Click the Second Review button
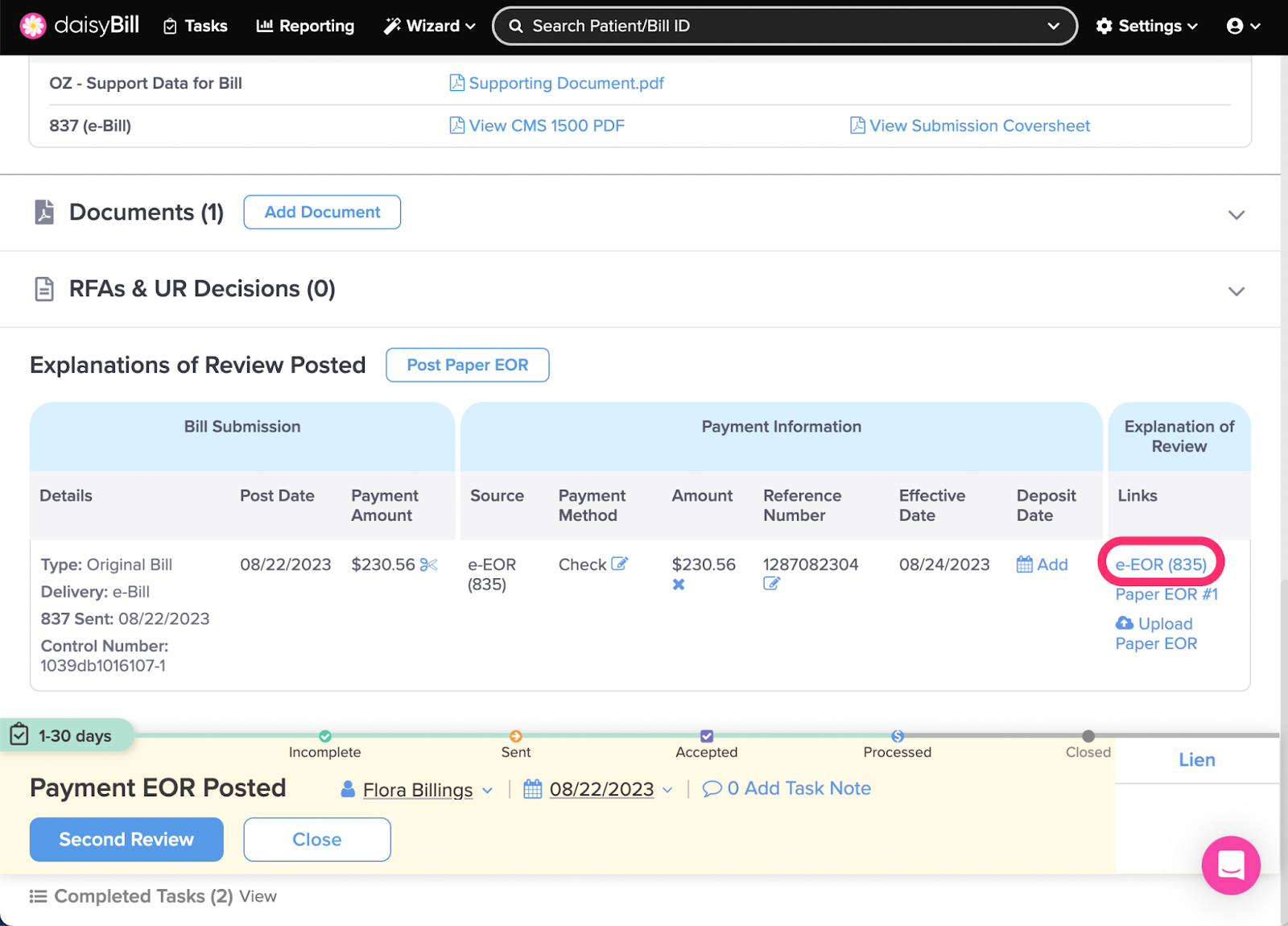This screenshot has height=926, width=1288. (x=126, y=839)
